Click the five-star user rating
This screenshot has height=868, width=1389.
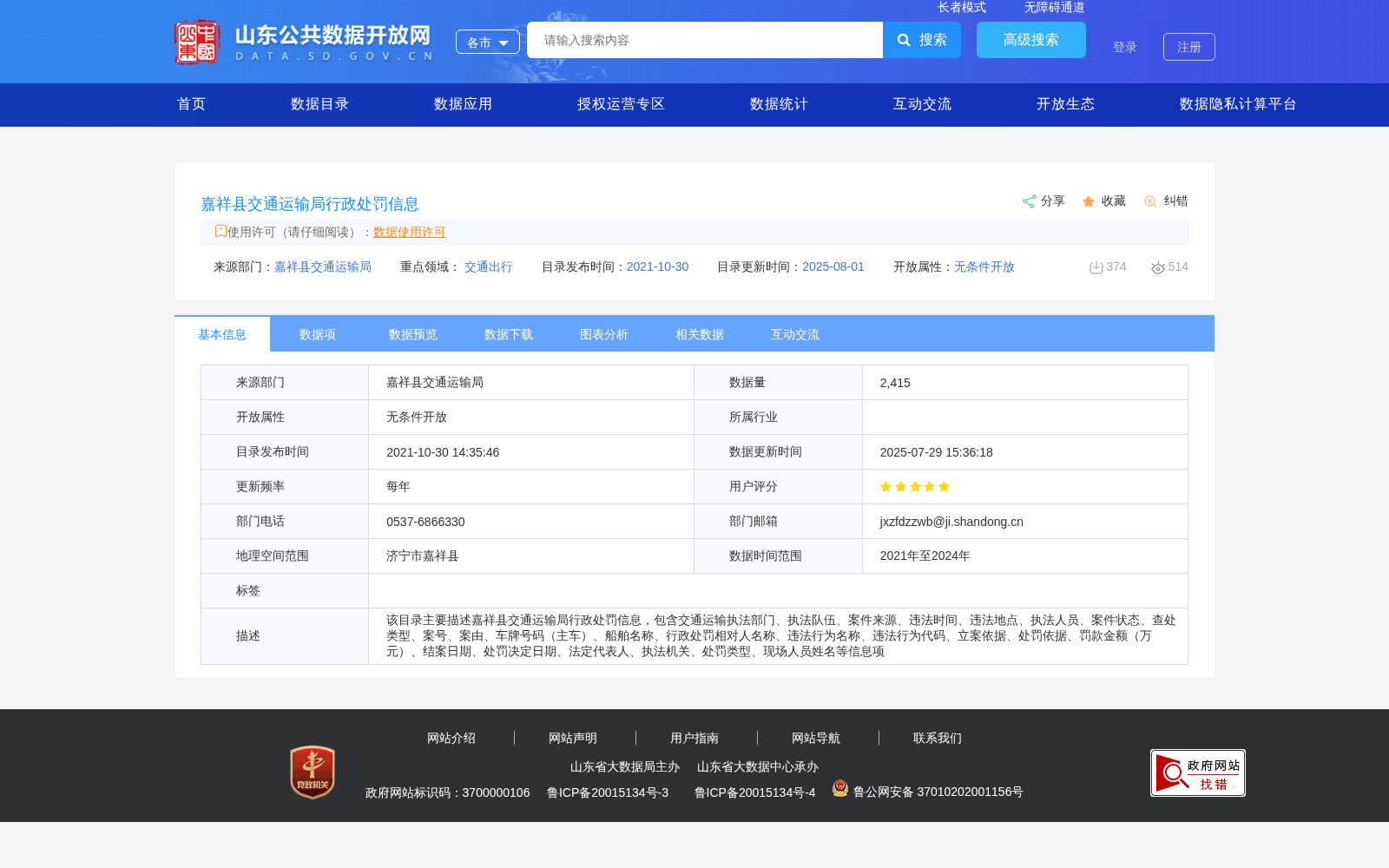pos(915,487)
